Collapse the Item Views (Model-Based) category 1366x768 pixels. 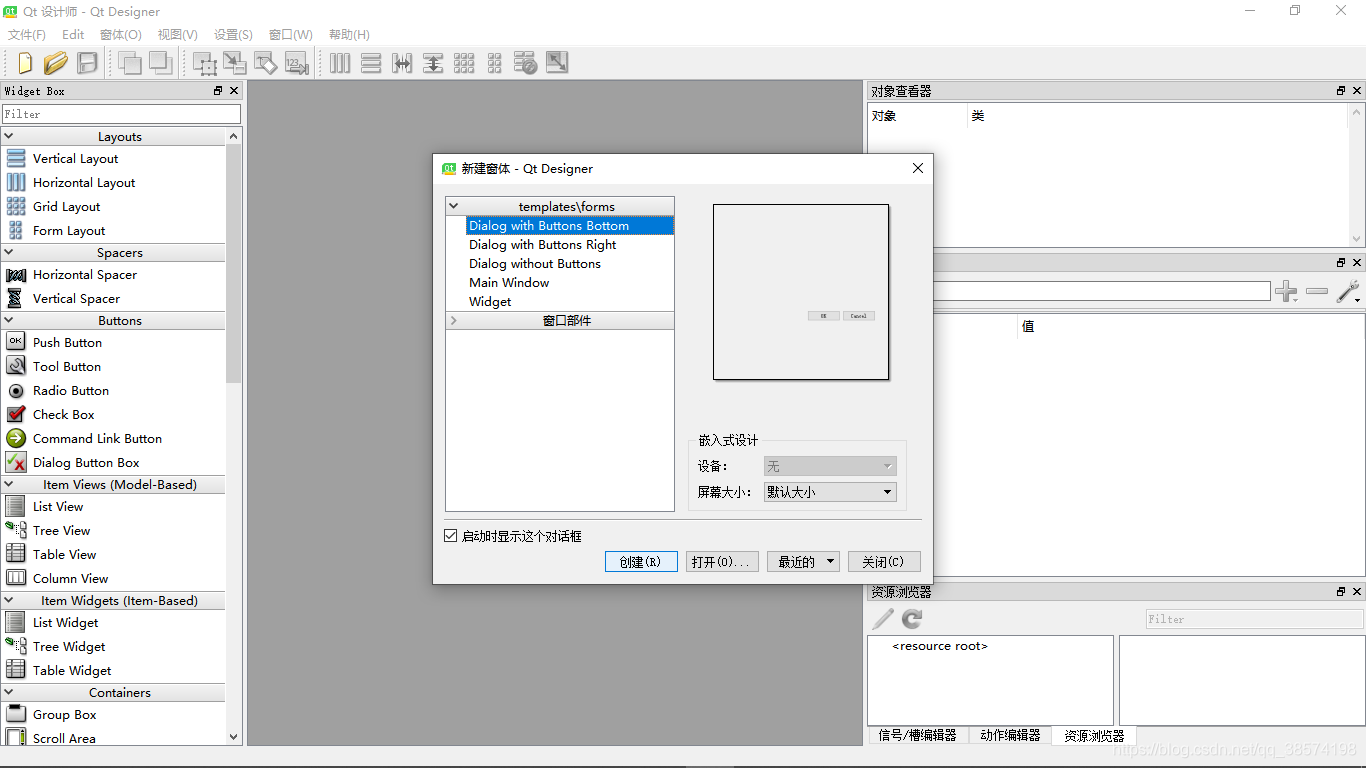tap(10, 485)
